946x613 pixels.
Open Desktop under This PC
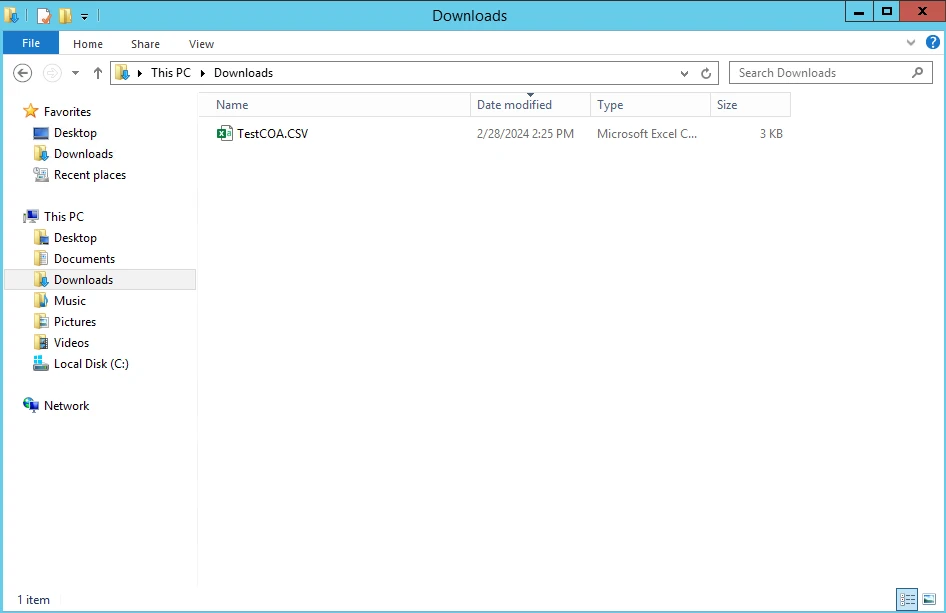75,238
